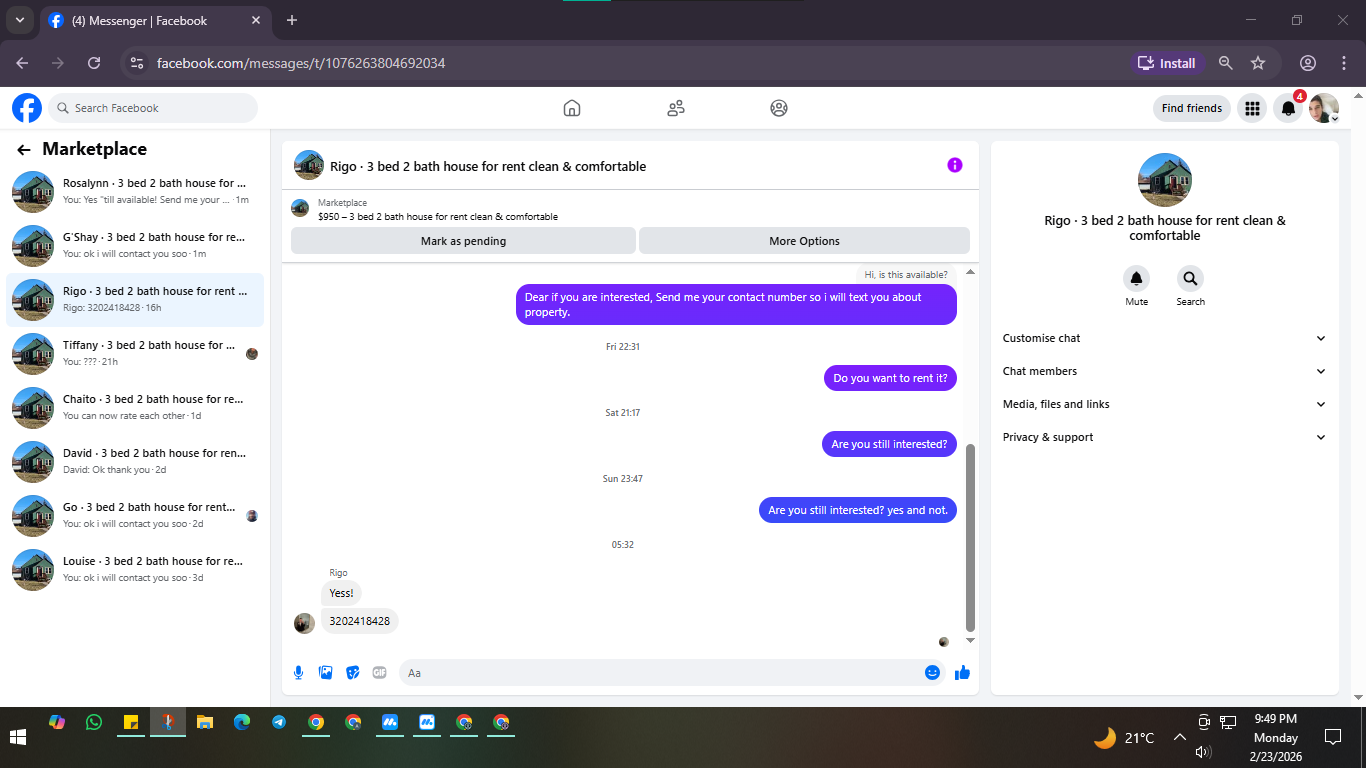Open the David conversation
Viewport: 1366px width, 768px height.
(135, 462)
